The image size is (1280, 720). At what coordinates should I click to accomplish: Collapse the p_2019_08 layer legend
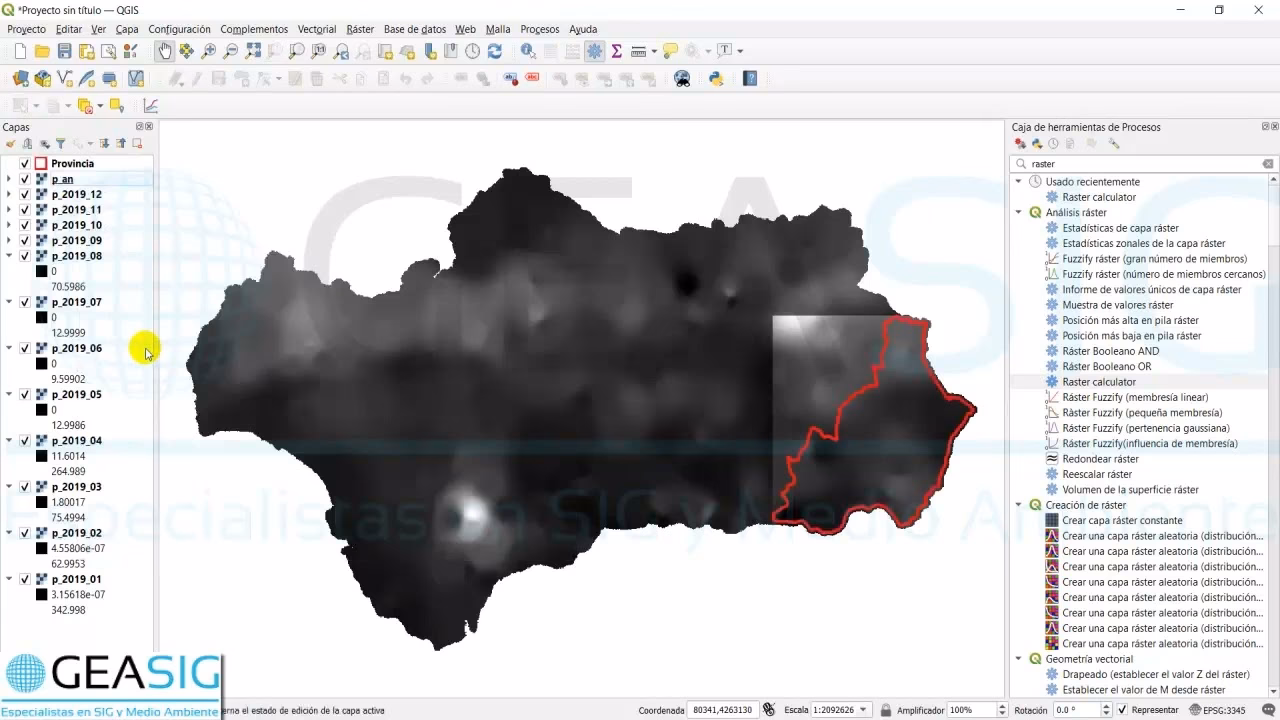point(9,255)
